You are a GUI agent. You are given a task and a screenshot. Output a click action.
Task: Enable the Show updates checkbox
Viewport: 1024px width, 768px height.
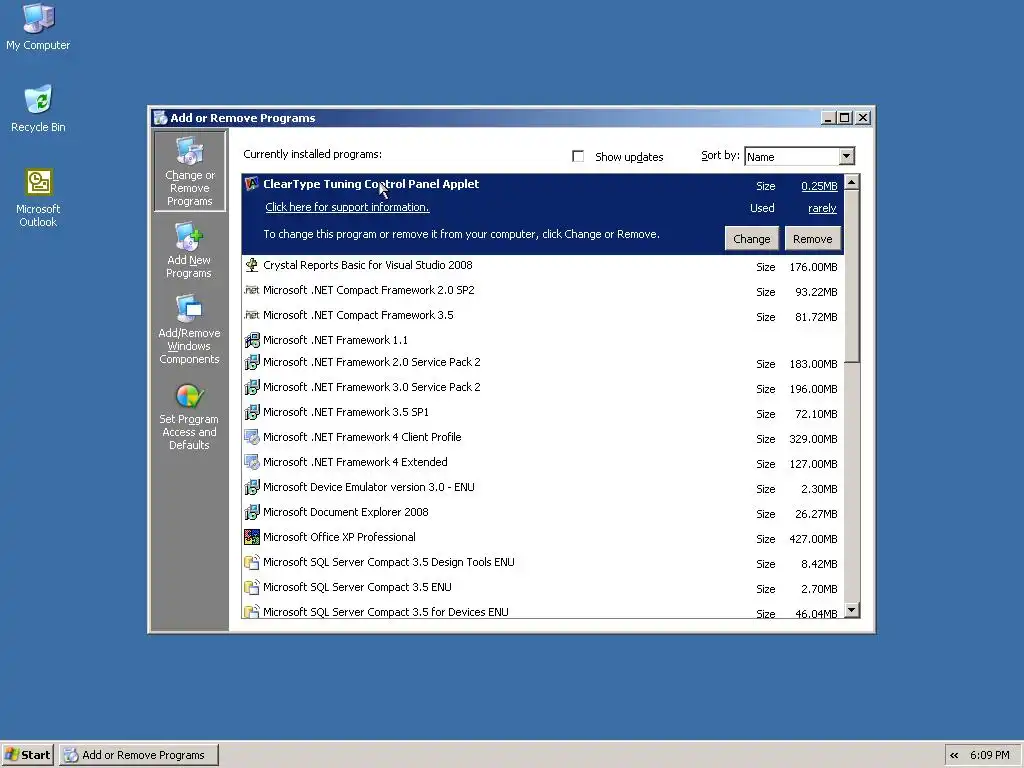point(578,156)
